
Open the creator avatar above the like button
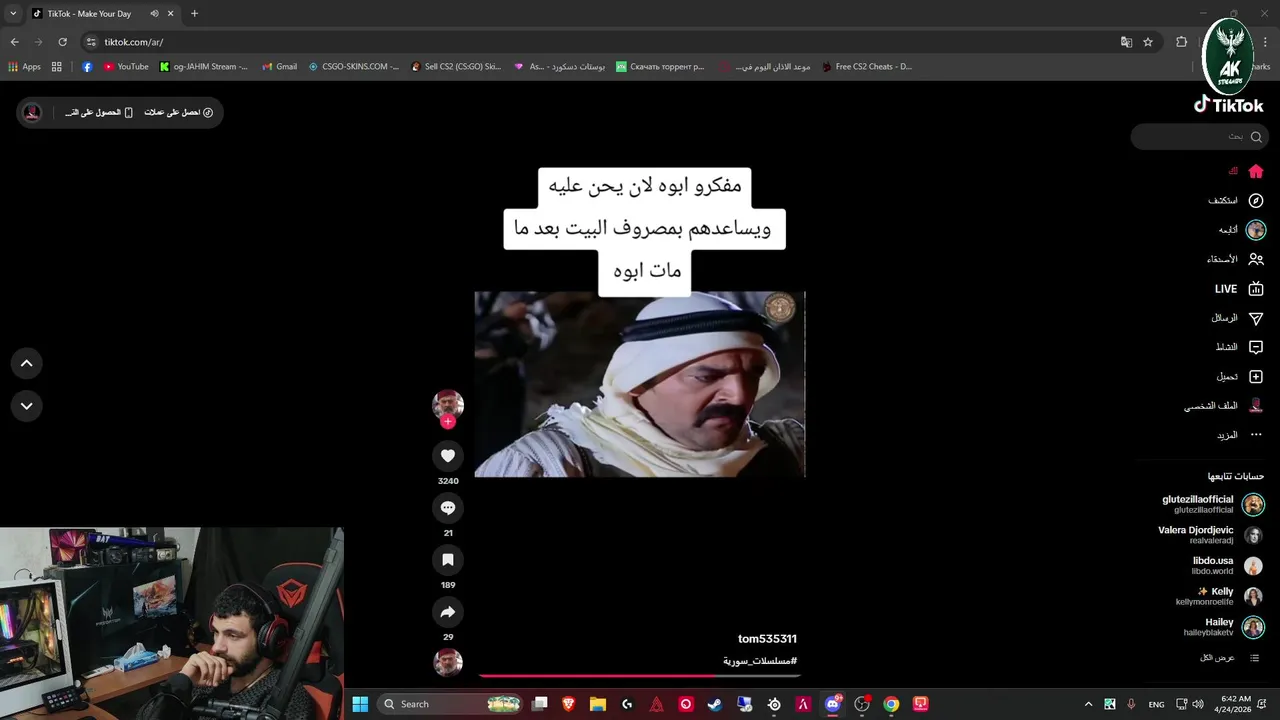[x=448, y=404]
